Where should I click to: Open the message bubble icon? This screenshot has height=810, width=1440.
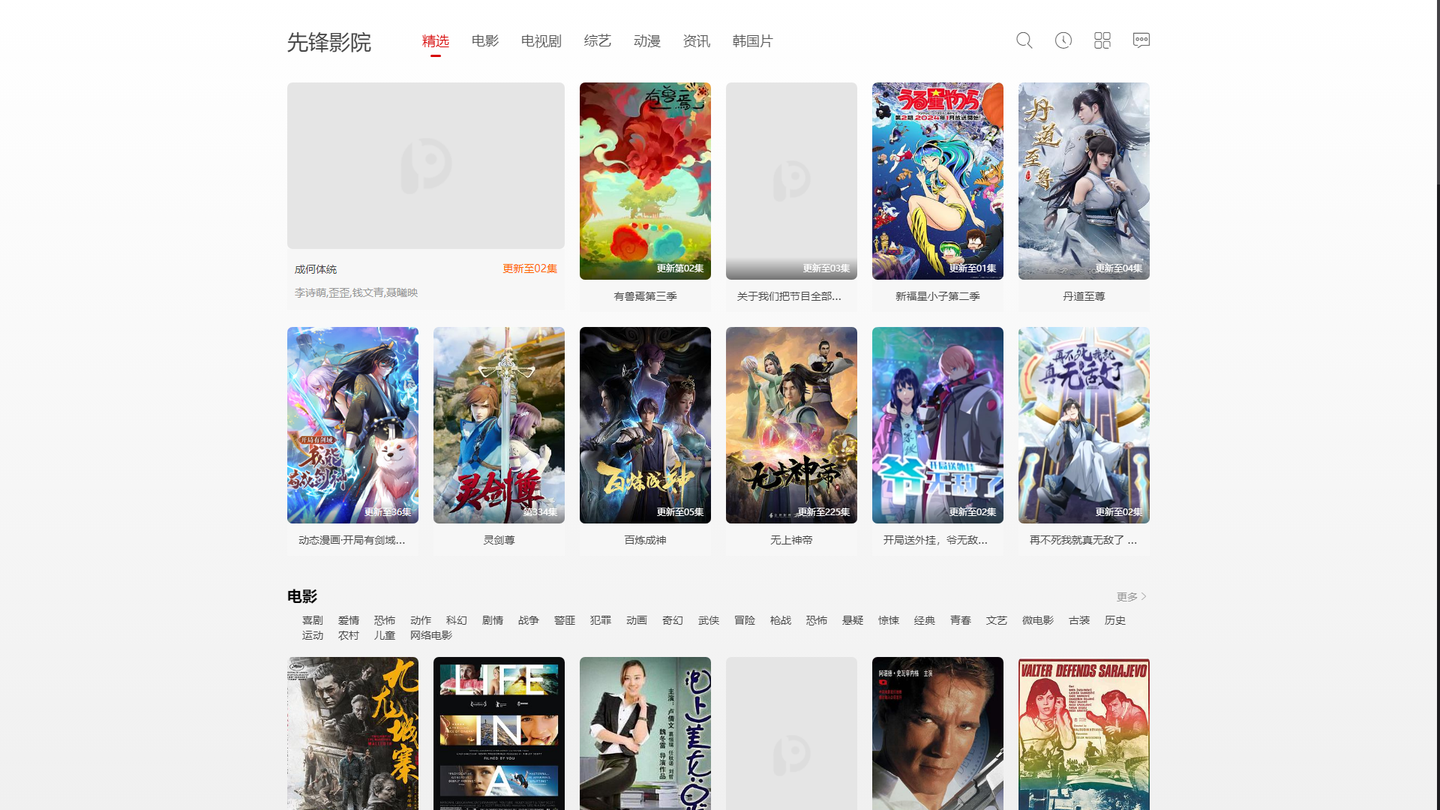tap(1141, 40)
